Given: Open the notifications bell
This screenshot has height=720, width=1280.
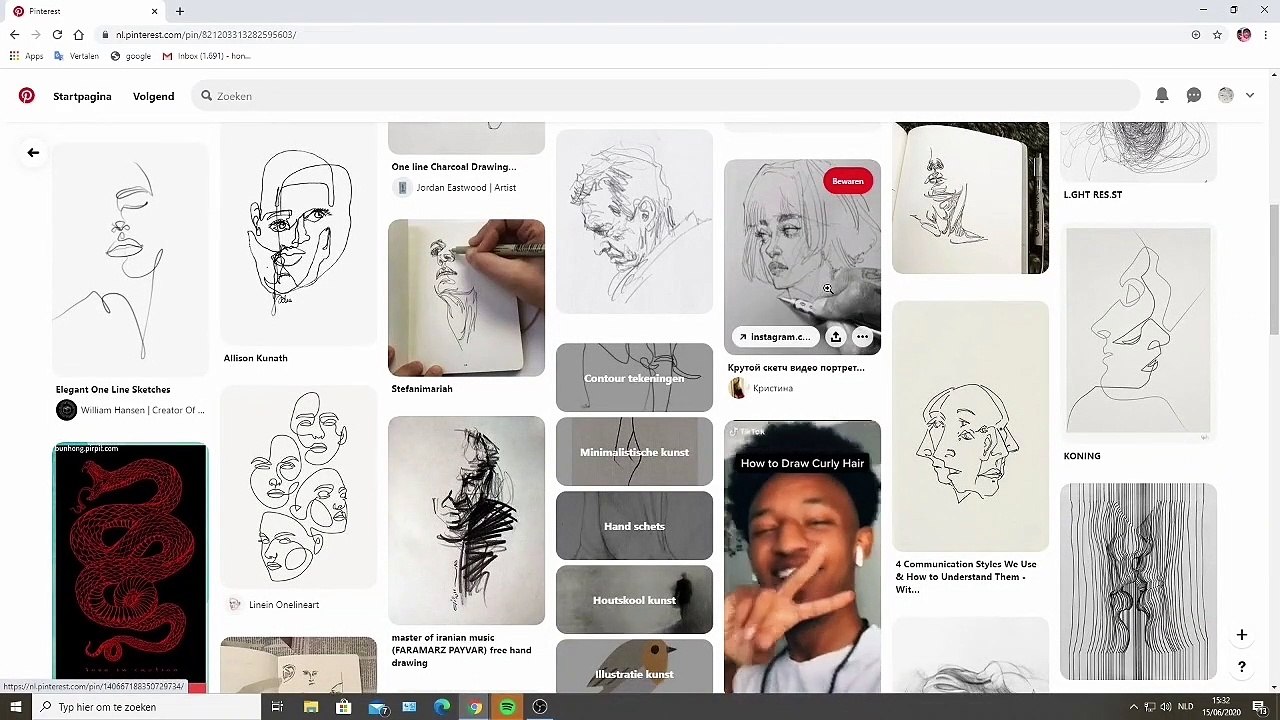Looking at the screenshot, I should coord(1162,95).
